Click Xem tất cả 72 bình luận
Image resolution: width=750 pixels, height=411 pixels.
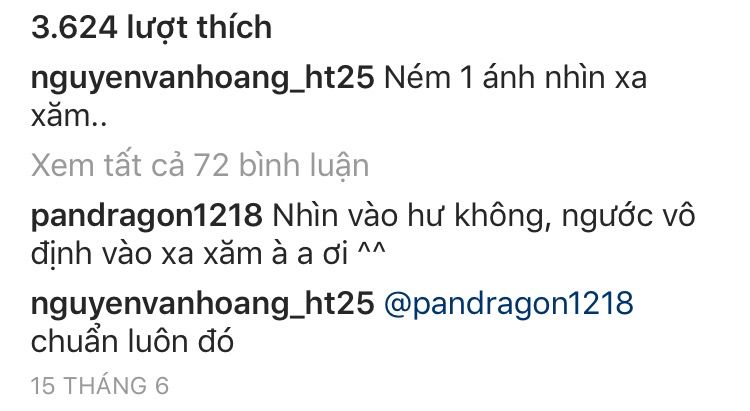(200, 167)
